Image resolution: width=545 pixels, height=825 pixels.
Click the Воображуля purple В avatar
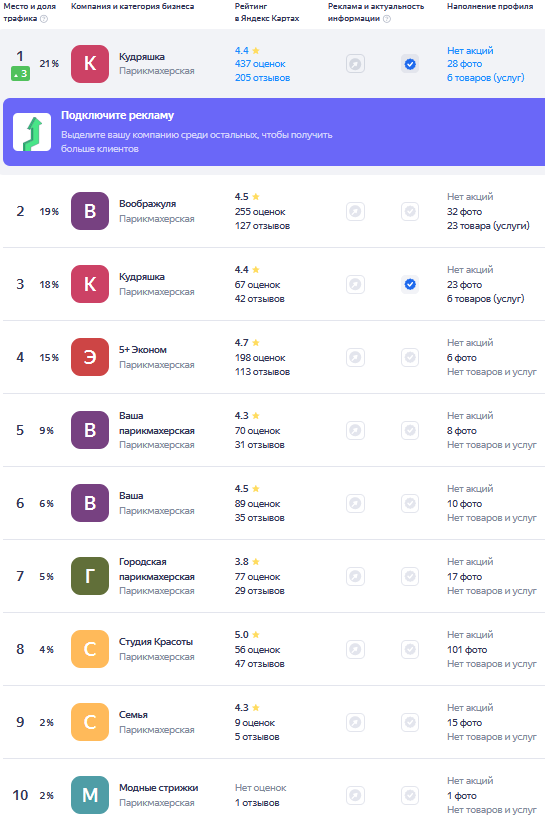90,211
